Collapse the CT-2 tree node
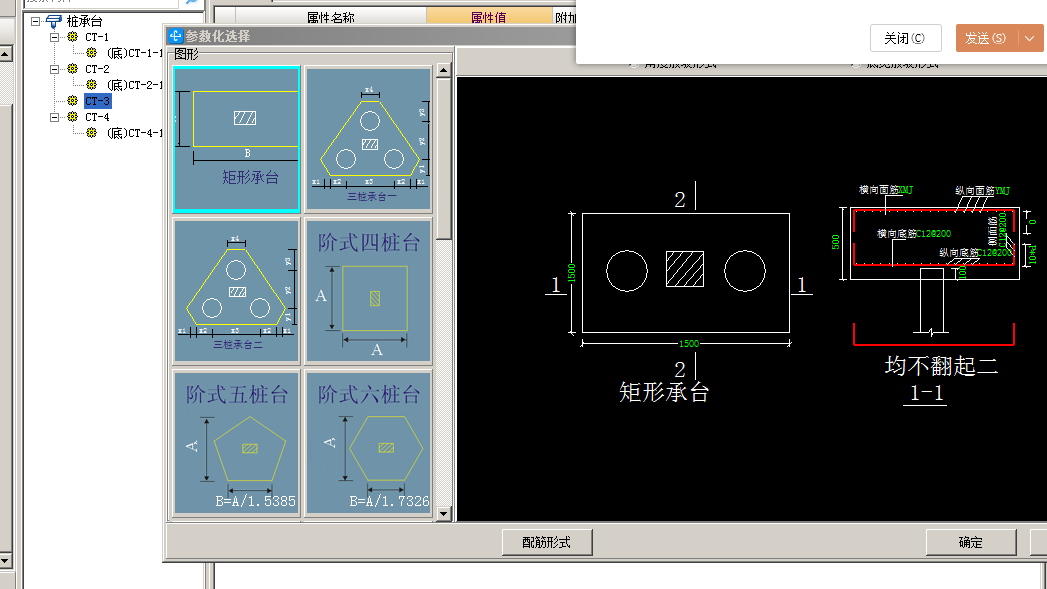 [55, 69]
